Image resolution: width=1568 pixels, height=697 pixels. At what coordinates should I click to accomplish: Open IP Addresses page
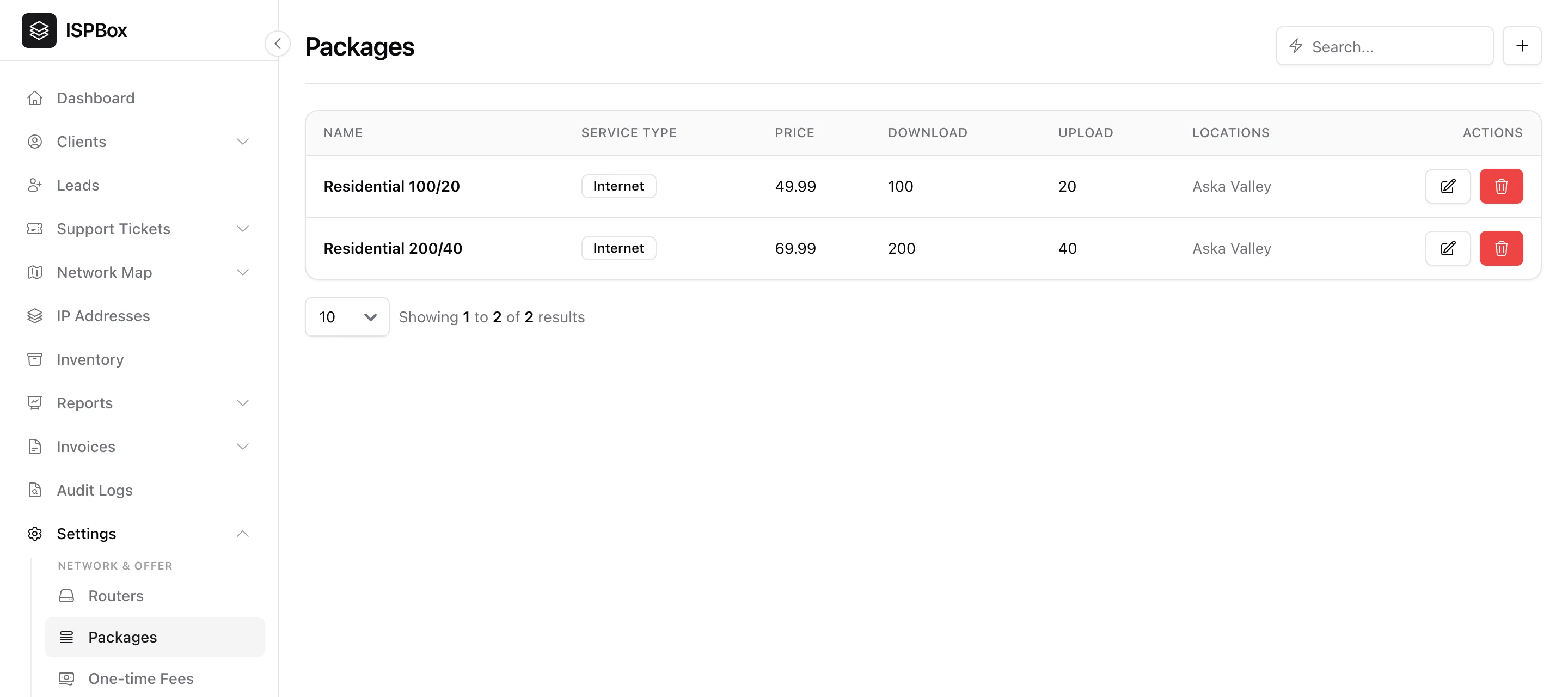point(103,316)
